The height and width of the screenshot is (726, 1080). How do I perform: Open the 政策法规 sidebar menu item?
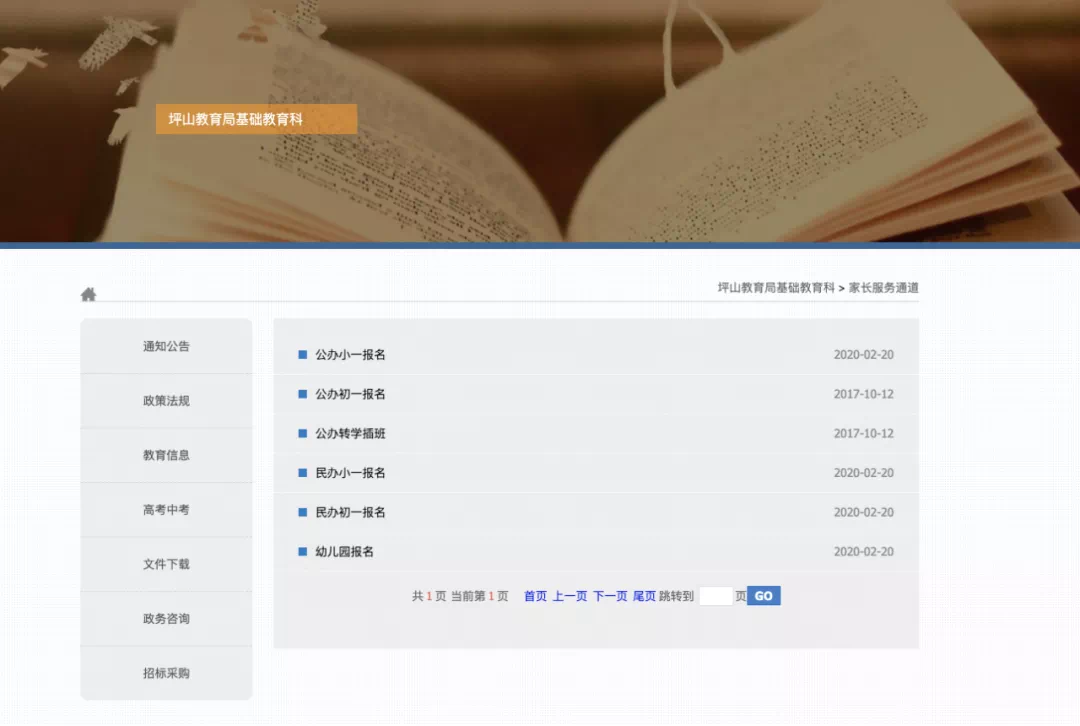(x=166, y=400)
